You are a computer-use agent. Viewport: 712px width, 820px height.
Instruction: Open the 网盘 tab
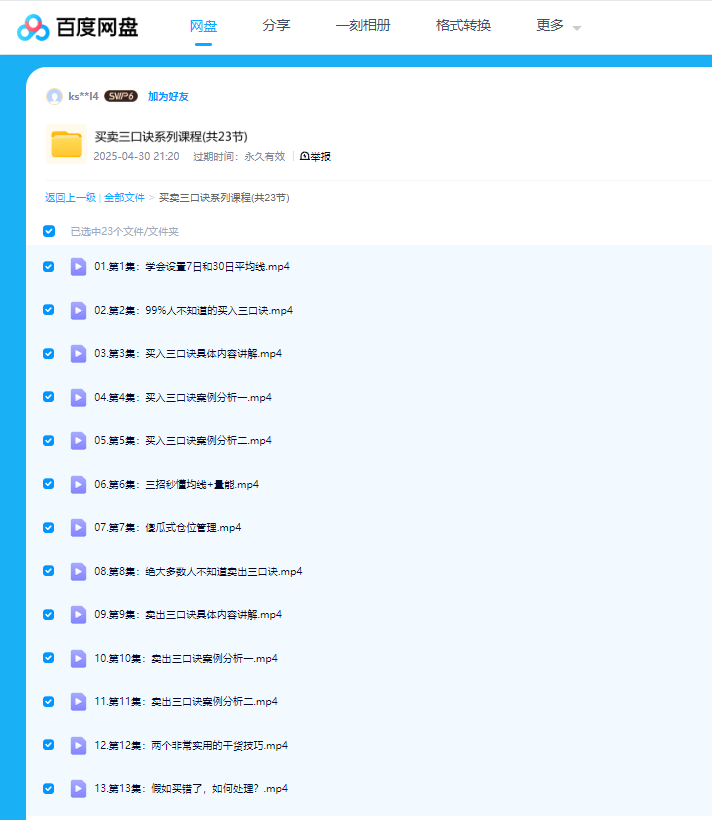click(204, 26)
